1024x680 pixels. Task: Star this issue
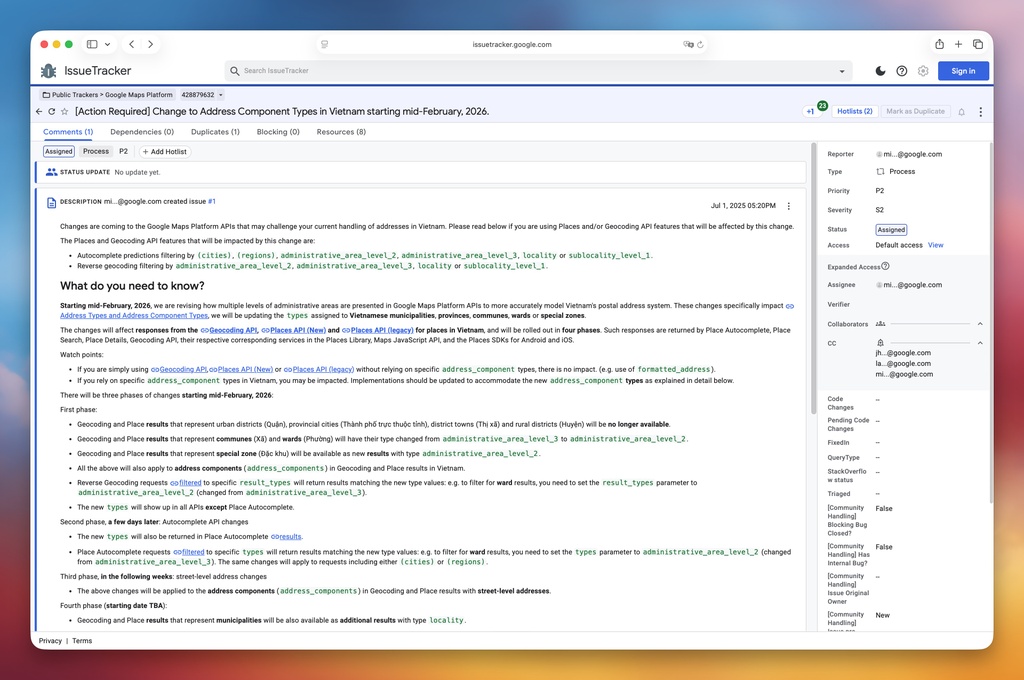pyautogui.click(x=65, y=112)
